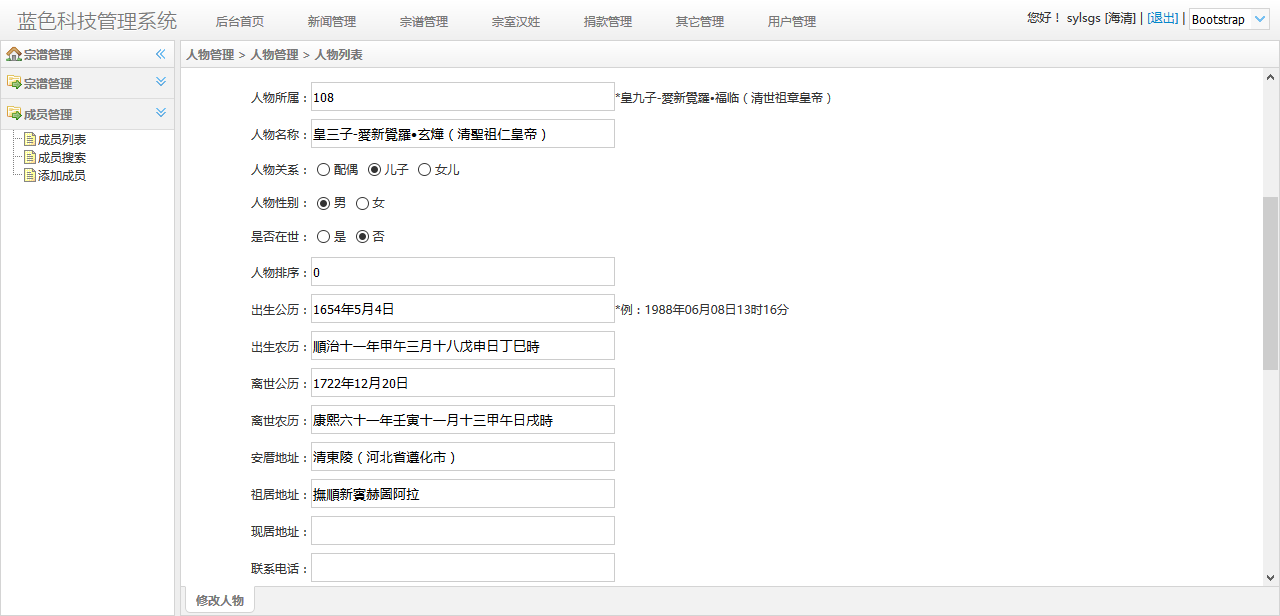
Task: Click the scrollbar up arrow at top right
Action: coord(1271,77)
